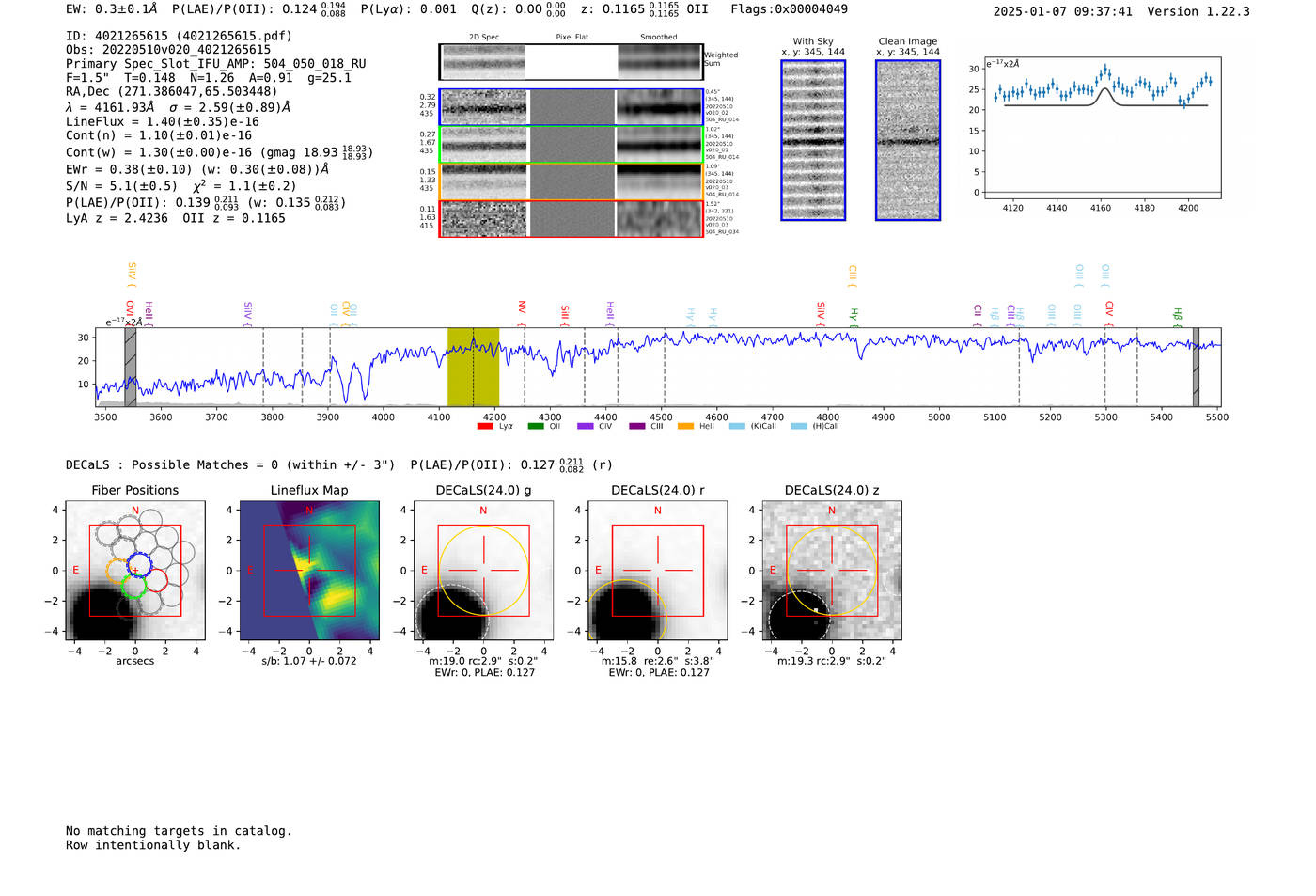Viewport: 1316px width, 896px height.
Task: Click the red NV line label above spectrum
Action: (522, 307)
